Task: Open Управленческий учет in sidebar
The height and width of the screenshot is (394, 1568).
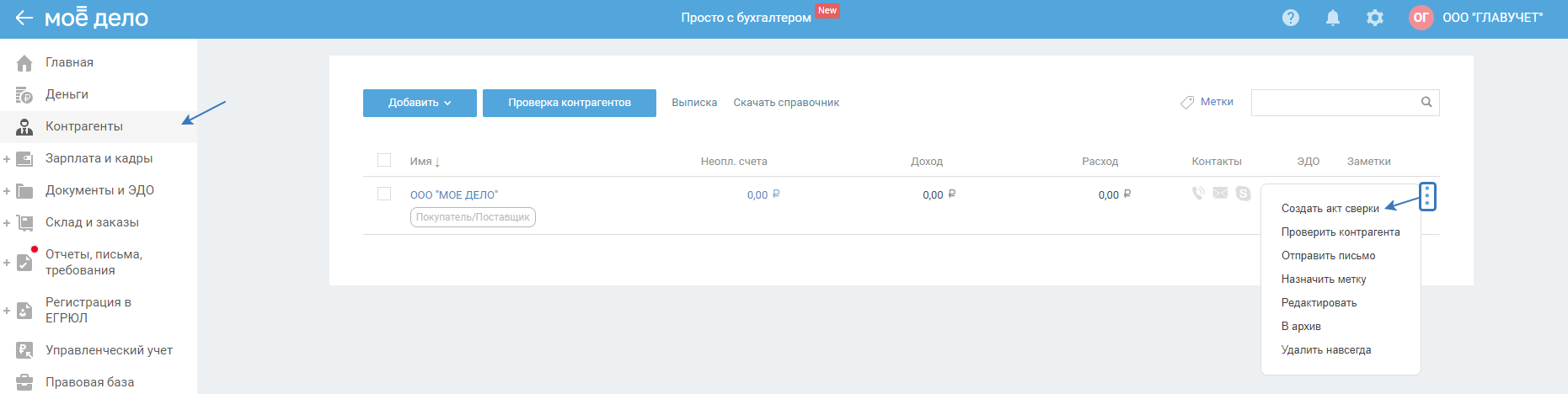Action: [x=109, y=350]
